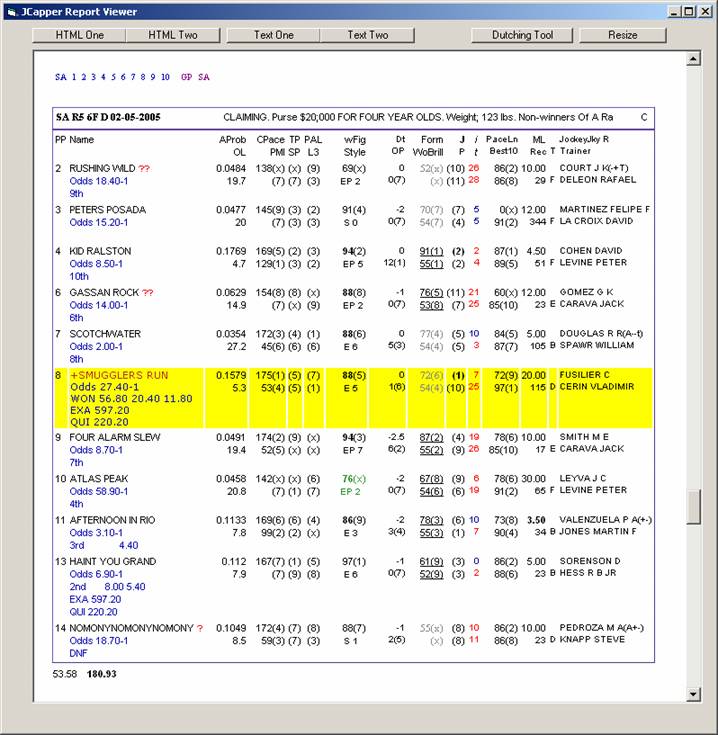Jump to SA race 1 link
Screen dimensions: 718x735
tap(74, 77)
